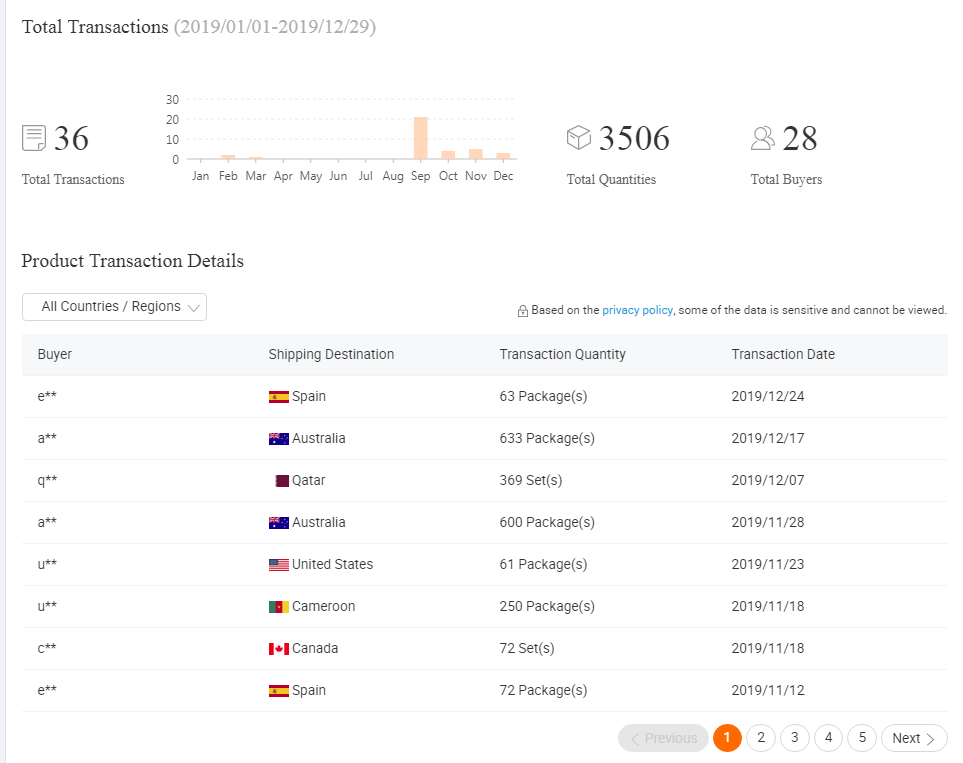Click the Total Transactions document icon
Viewport: 963px width, 763px height.
[x=34, y=138]
